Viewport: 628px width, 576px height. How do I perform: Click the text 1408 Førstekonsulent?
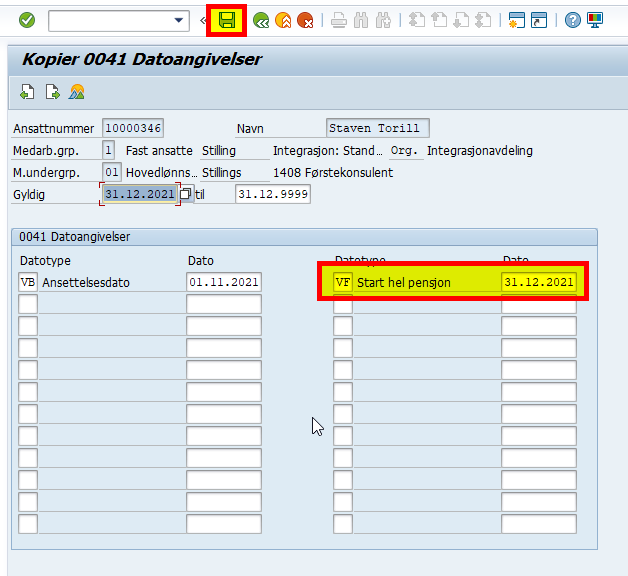click(333, 173)
